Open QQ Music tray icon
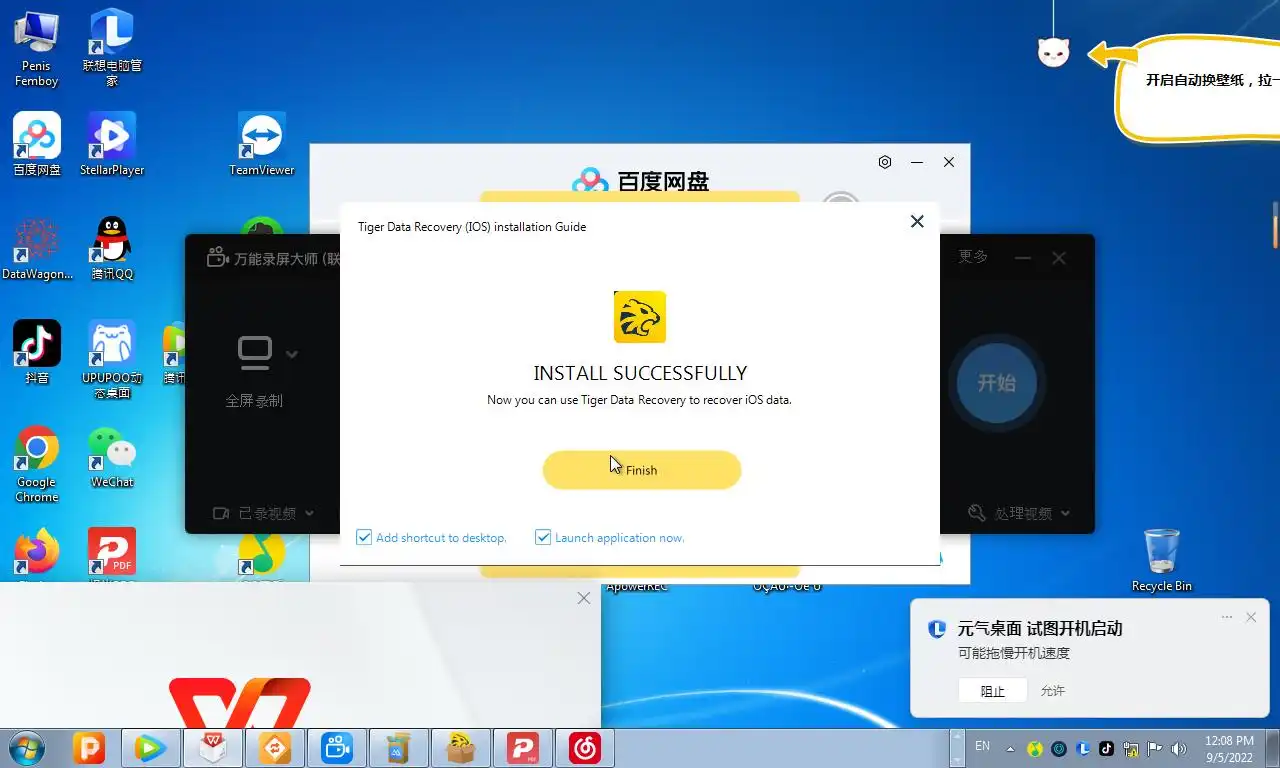The image size is (1280, 768). pyautogui.click(x=1035, y=748)
